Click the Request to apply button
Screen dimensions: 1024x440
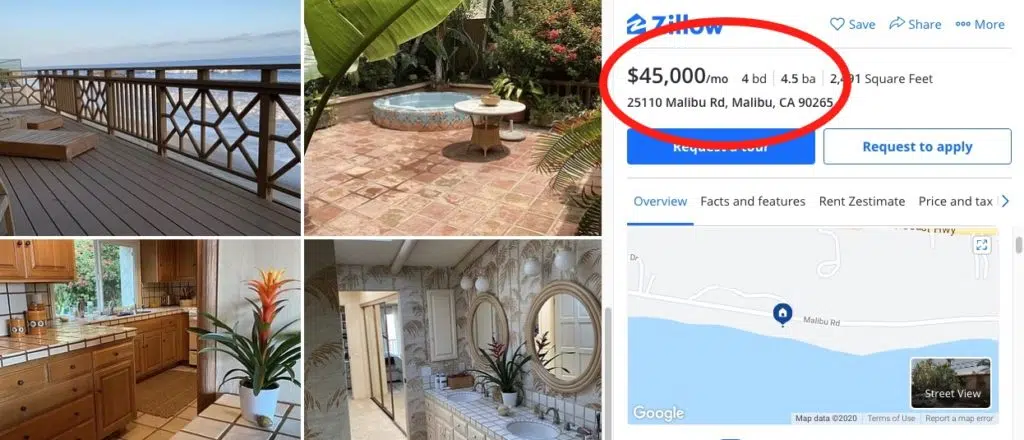(917, 147)
